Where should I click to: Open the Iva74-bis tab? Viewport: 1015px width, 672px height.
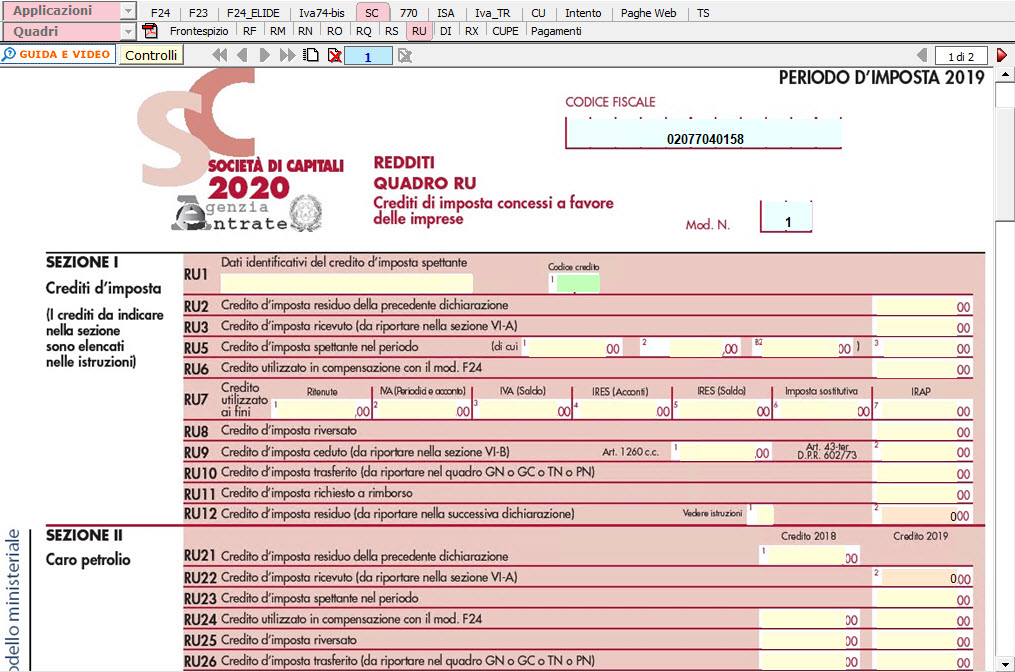point(322,13)
